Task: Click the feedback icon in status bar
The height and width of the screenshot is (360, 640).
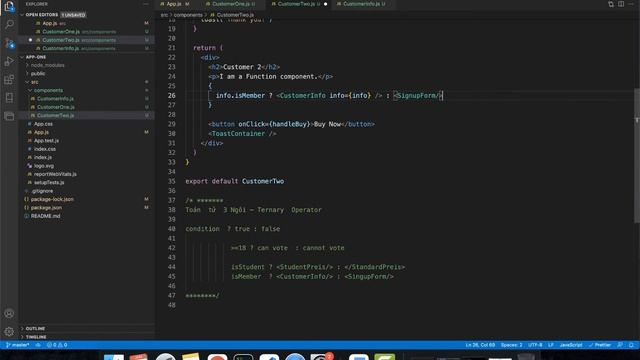Action: pos(620,345)
